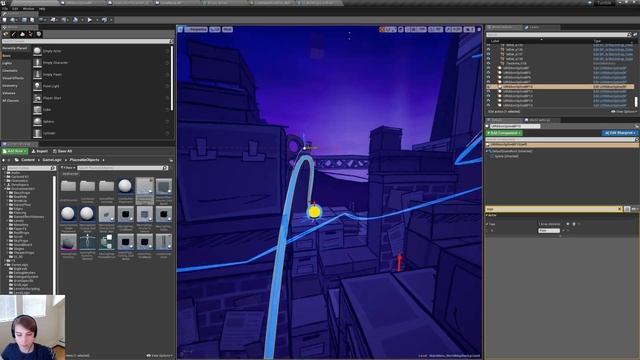Select the yellow sphere actor in viewport

pyautogui.click(x=314, y=212)
